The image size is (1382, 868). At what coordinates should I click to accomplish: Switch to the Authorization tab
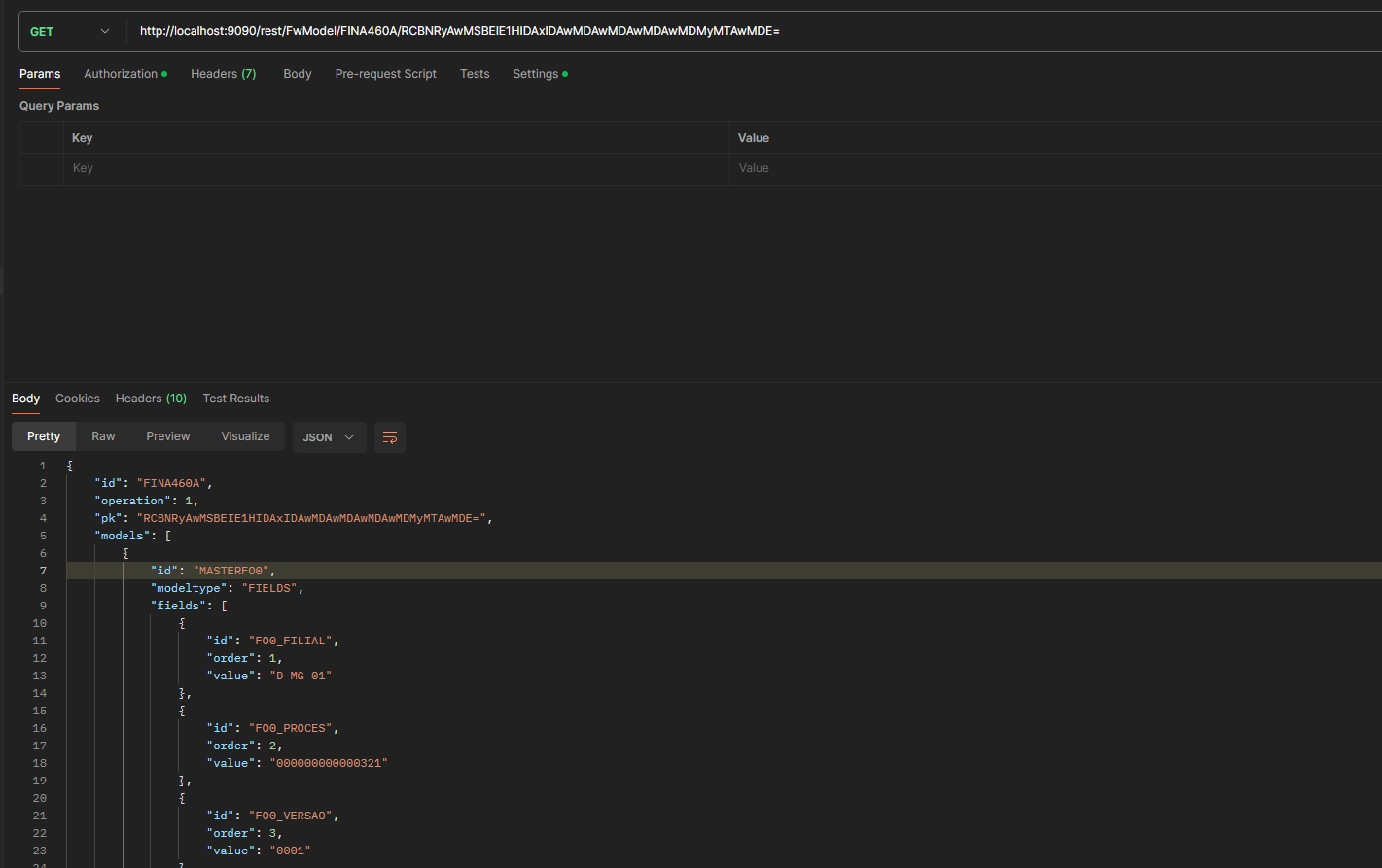122,74
